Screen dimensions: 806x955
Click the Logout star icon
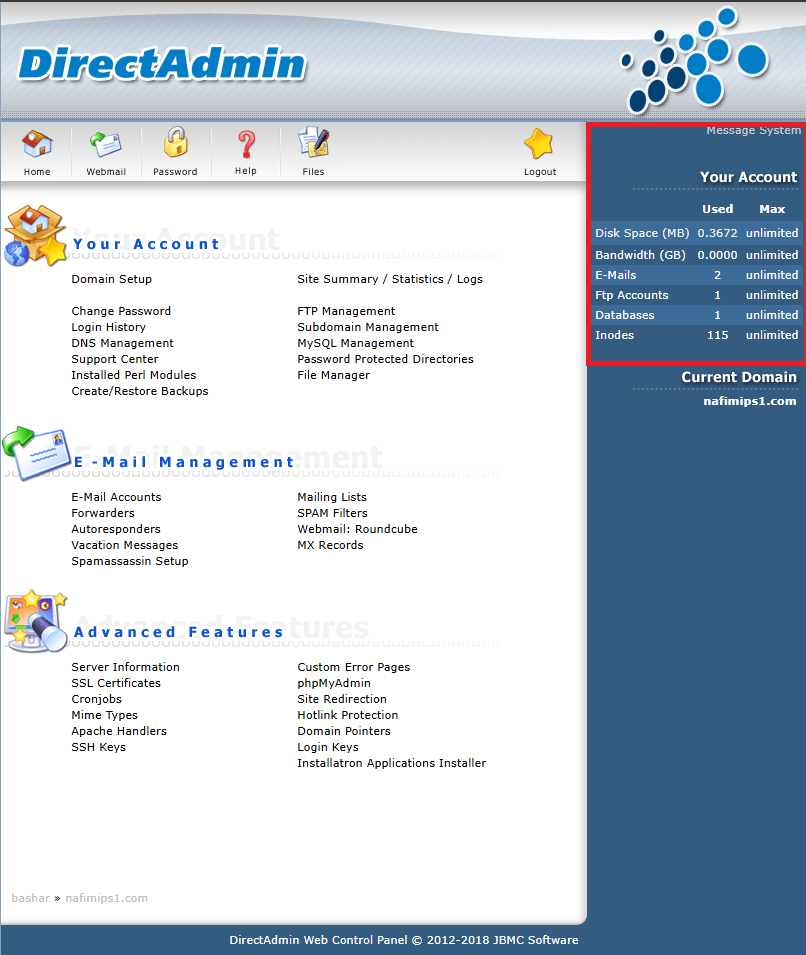click(x=539, y=144)
